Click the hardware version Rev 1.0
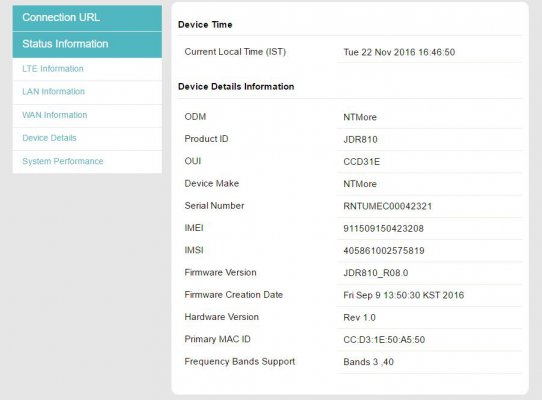The image size is (542, 400). click(x=359, y=317)
